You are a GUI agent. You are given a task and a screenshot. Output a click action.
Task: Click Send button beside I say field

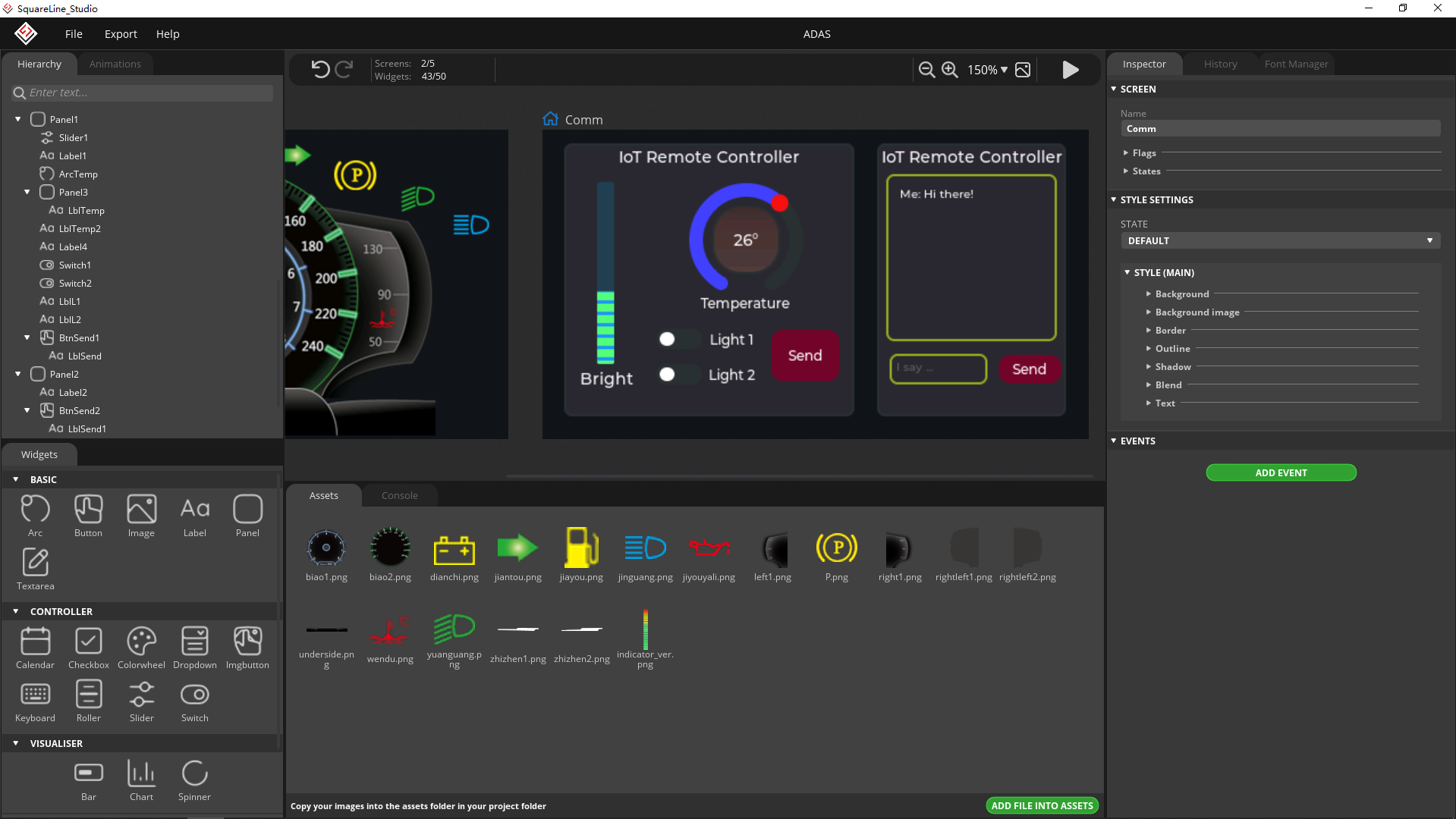coord(1029,369)
